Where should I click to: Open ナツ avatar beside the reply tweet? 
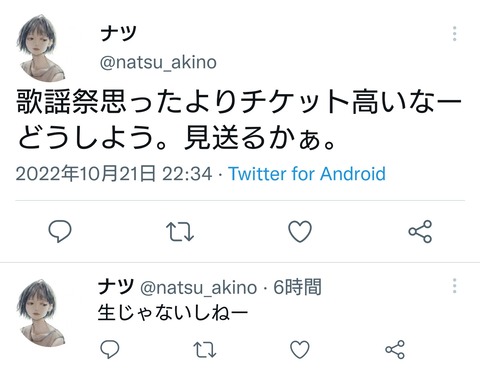click(x=41, y=313)
